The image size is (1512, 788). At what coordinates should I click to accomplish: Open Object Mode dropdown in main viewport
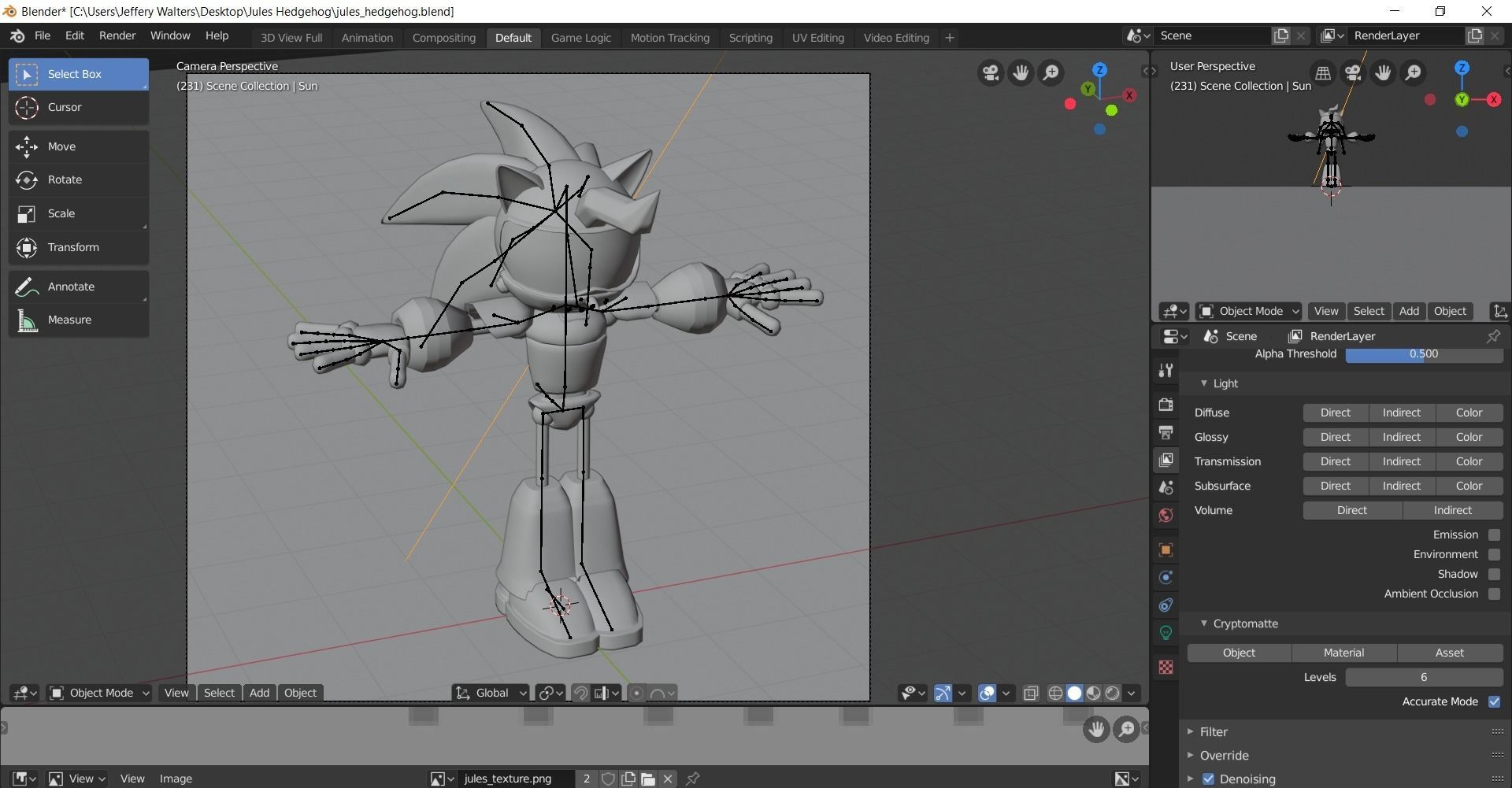[99, 693]
